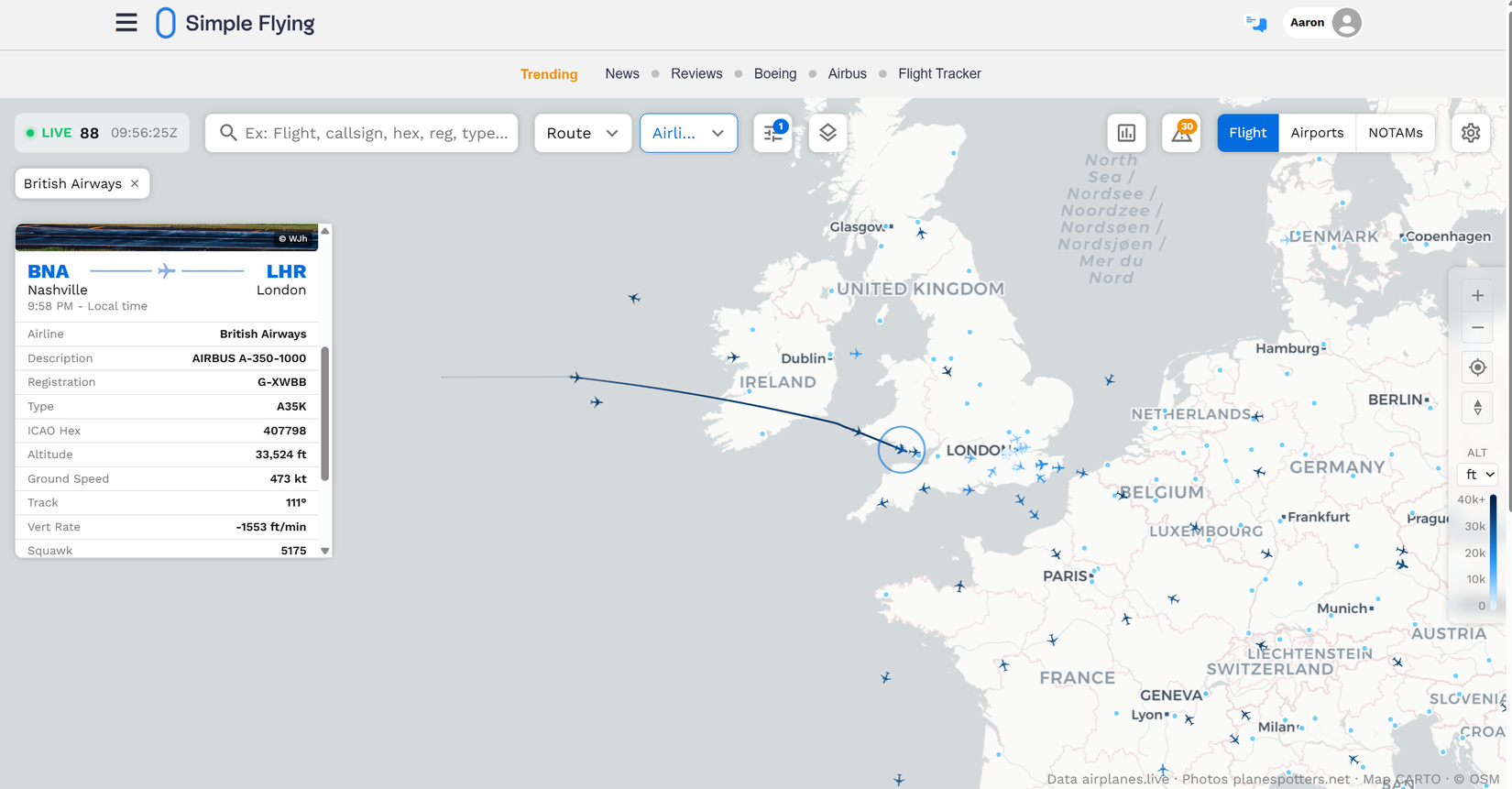Switch map view to NOTAMs
The height and width of the screenshot is (789, 1512).
click(x=1396, y=133)
